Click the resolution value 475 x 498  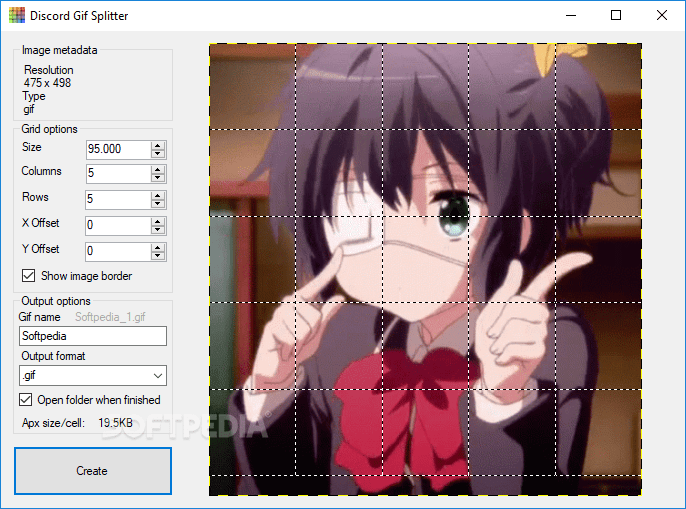click(x=47, y=83)
